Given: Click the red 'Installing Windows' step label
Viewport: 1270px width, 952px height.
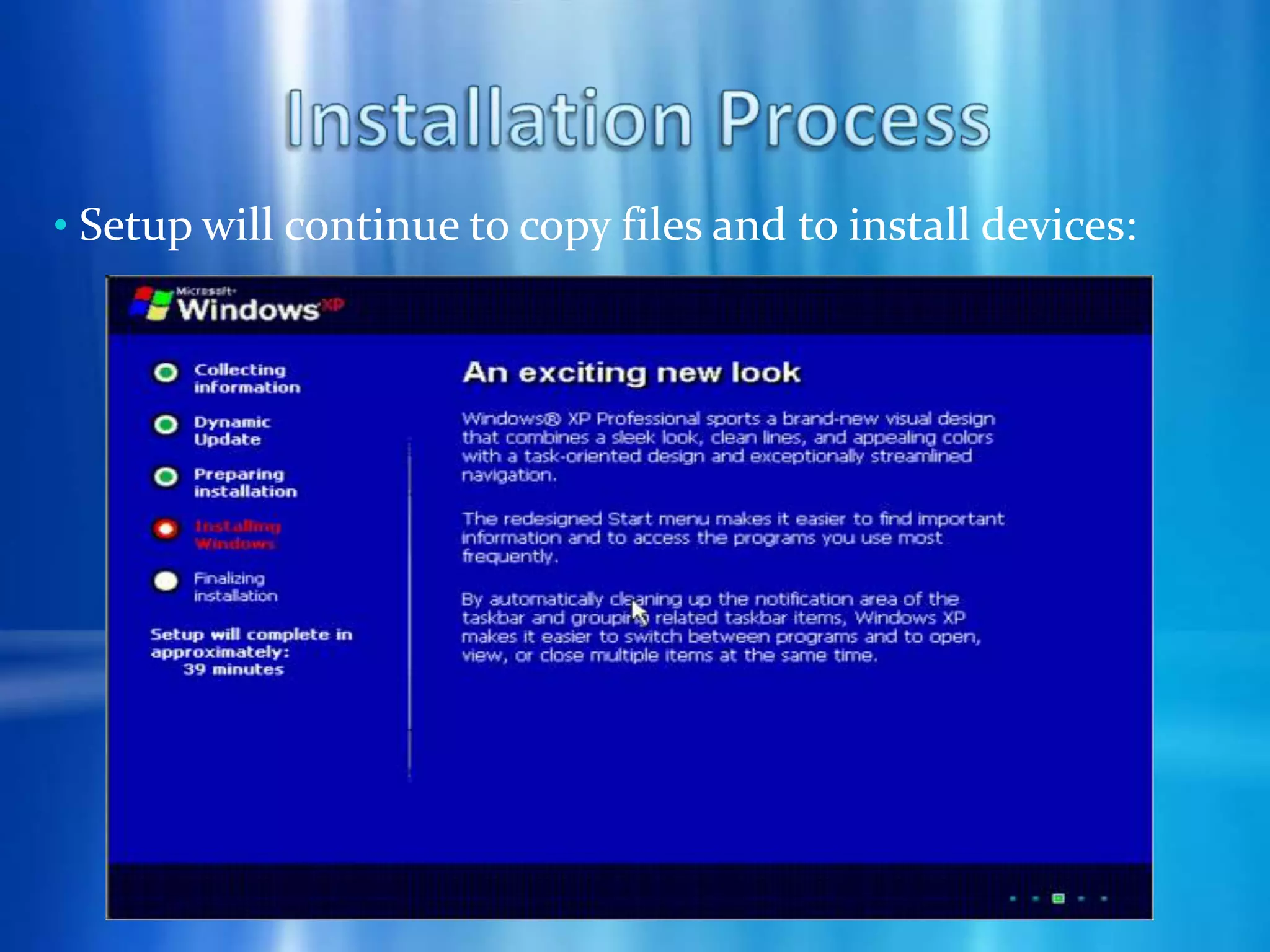Looking at the screenshot, I should point(238,535).
